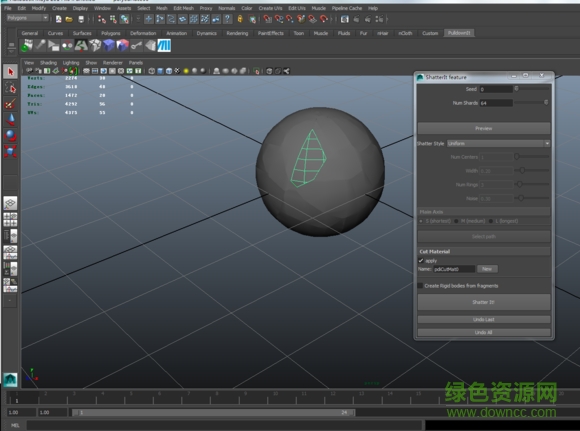This screenshot has width=580, height=431.
Task: Click the Save Scene disk icon
Action: (x=81, y=19)
